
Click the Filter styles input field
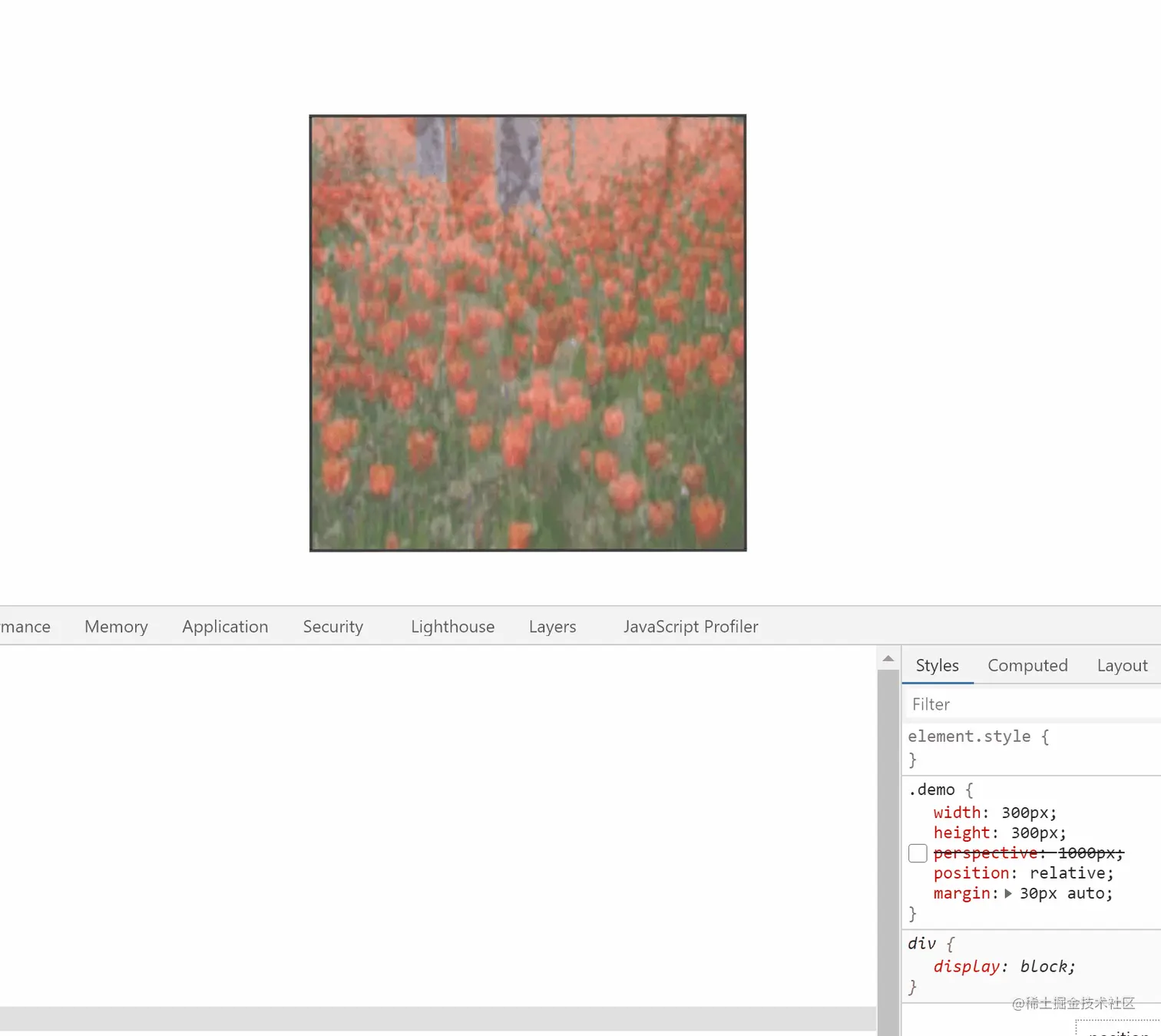coord(1032,704)
